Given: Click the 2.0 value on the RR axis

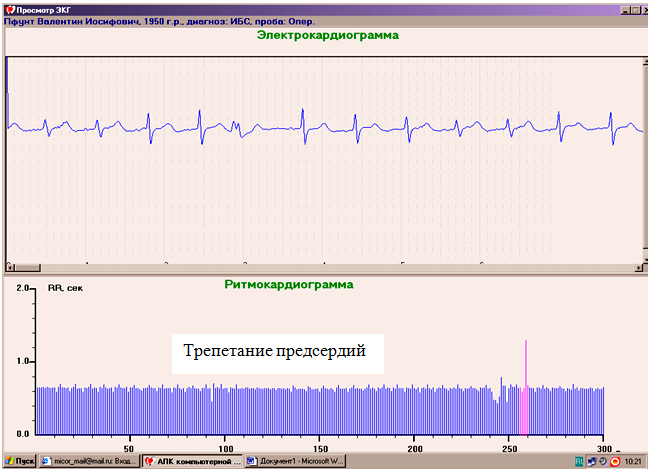Looking at the screenshot, I should click(22, 288).
